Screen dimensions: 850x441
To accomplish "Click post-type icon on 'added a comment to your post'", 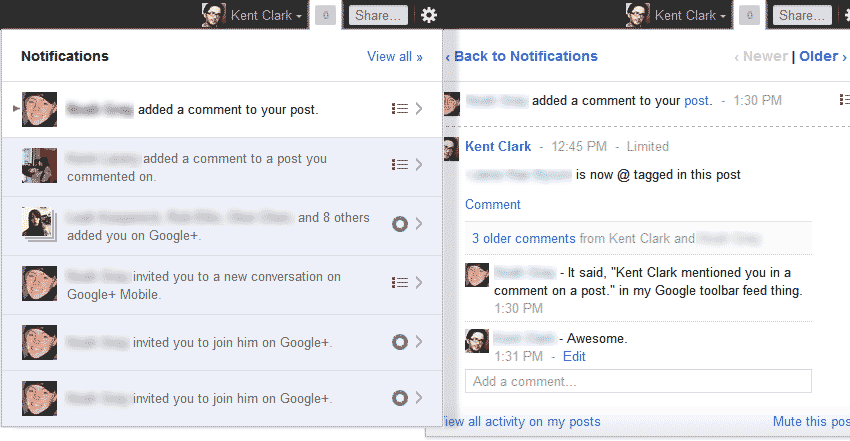I will tap(400, 109).
